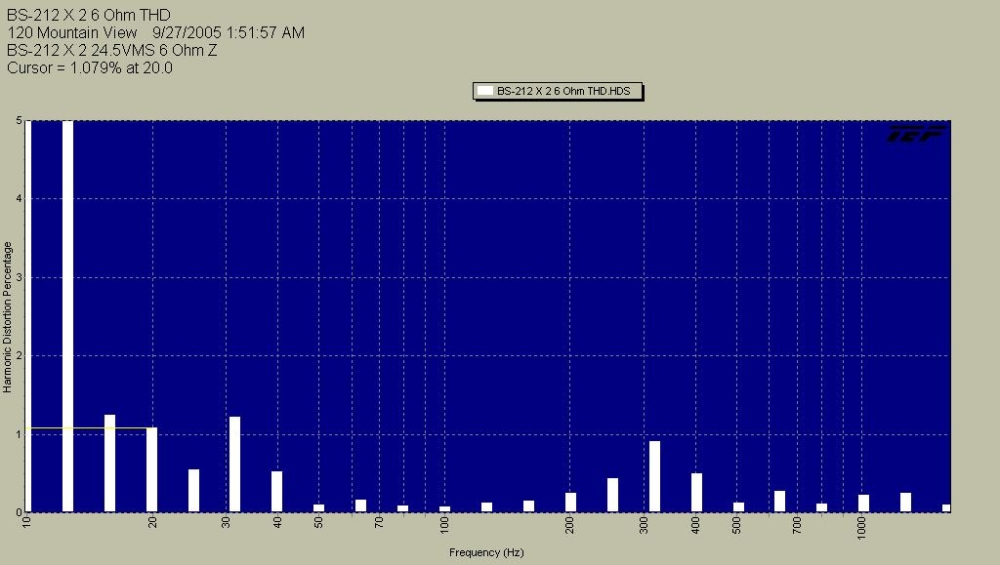The width and height of the screenshot is (1000, 565).
Task: Click the Harmonic Distortion Percentage axis title
Action: 7,315
